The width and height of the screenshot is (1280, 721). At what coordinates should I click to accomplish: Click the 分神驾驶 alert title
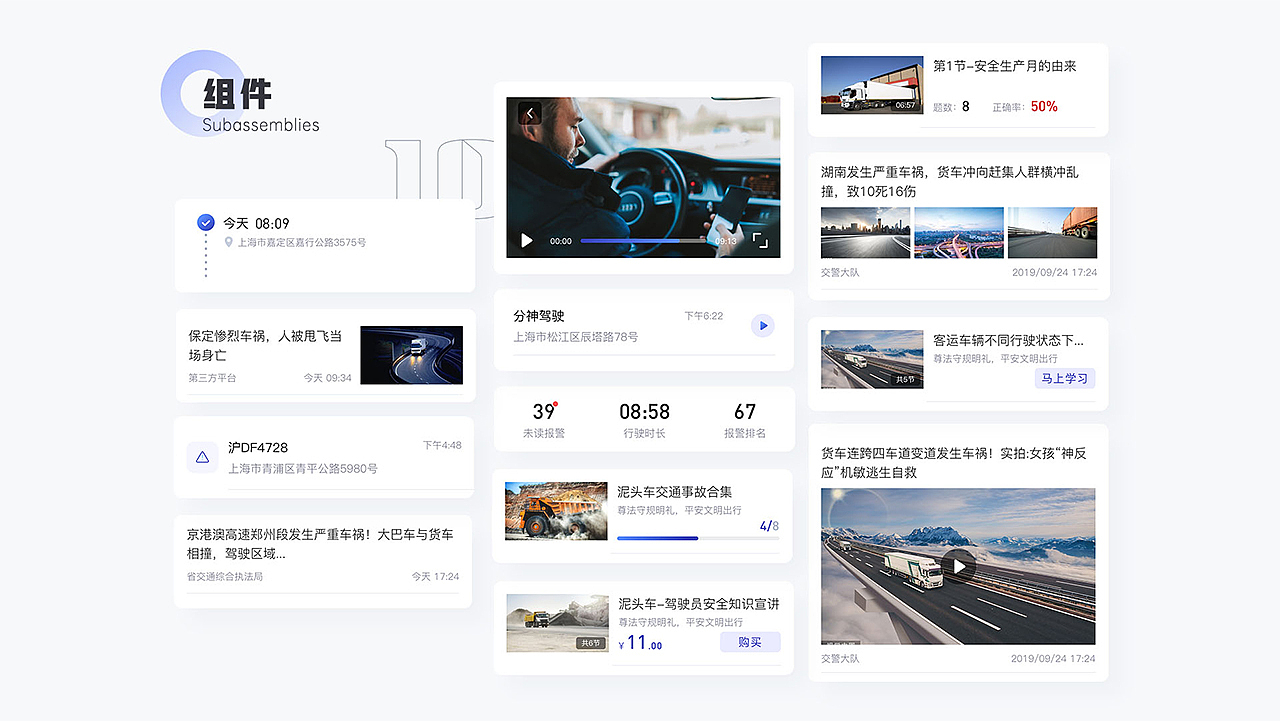tap(539, 316)
